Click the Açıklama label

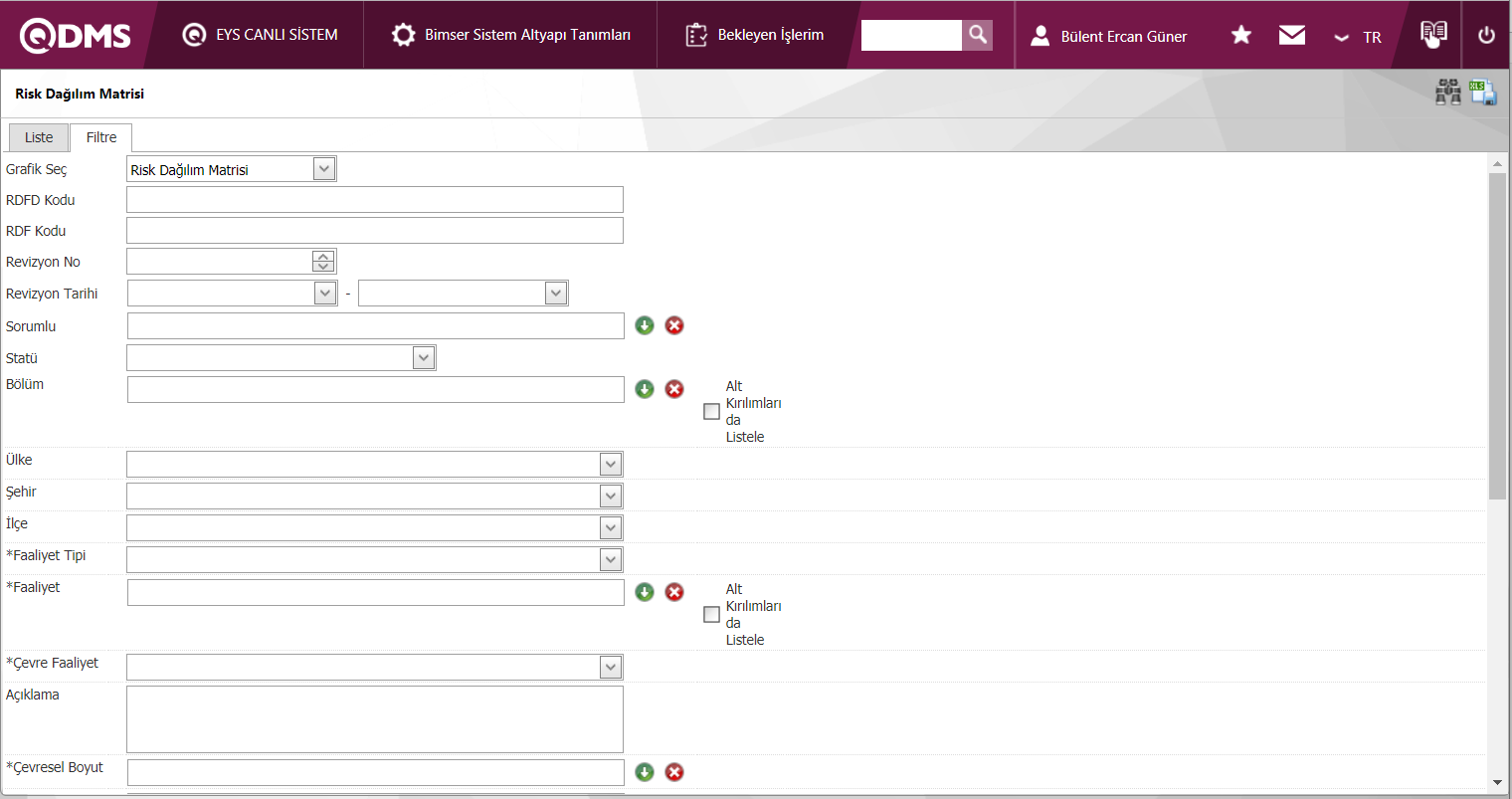point(33,695)
